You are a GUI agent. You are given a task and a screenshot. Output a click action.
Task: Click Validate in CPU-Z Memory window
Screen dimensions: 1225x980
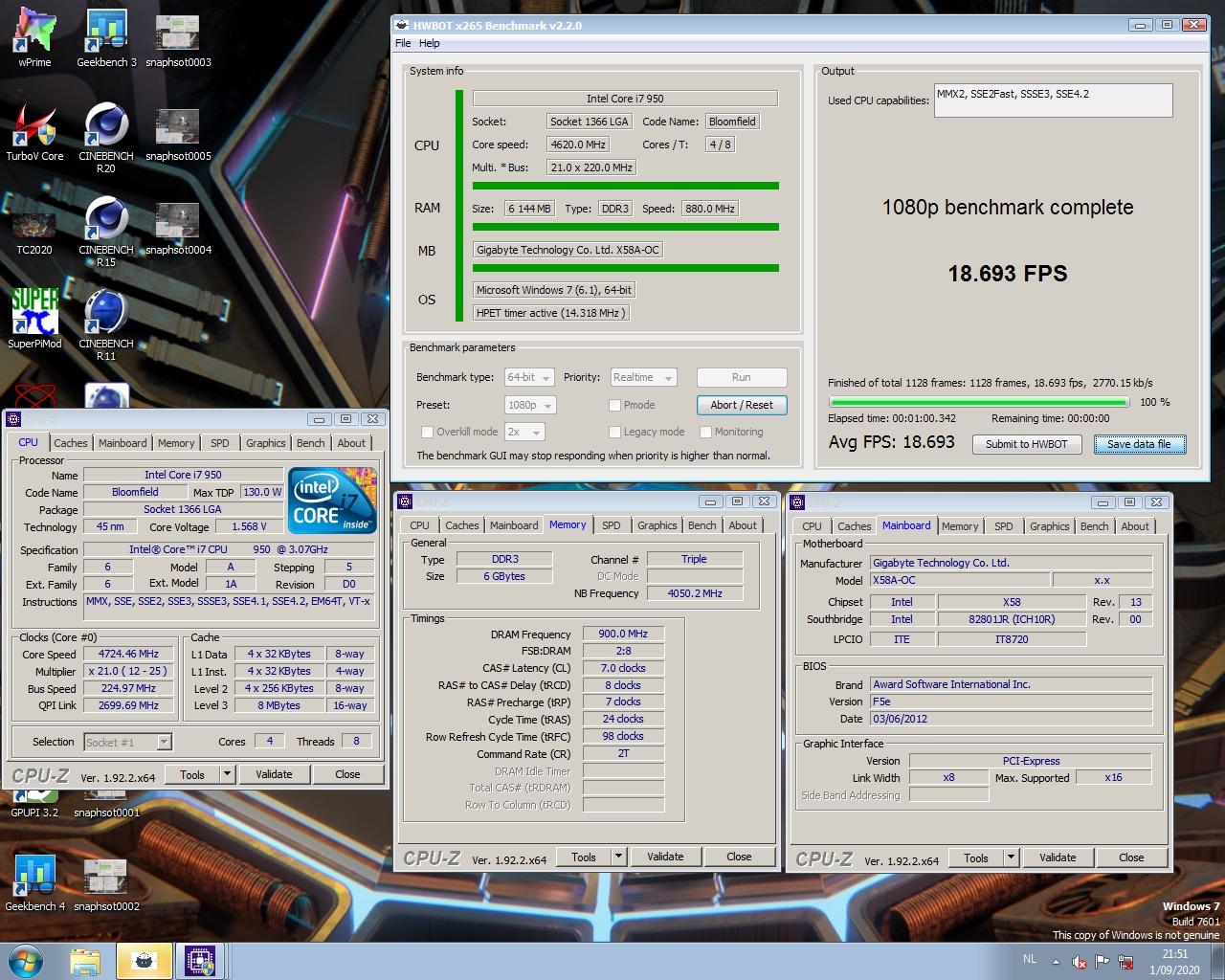[665, 857]
